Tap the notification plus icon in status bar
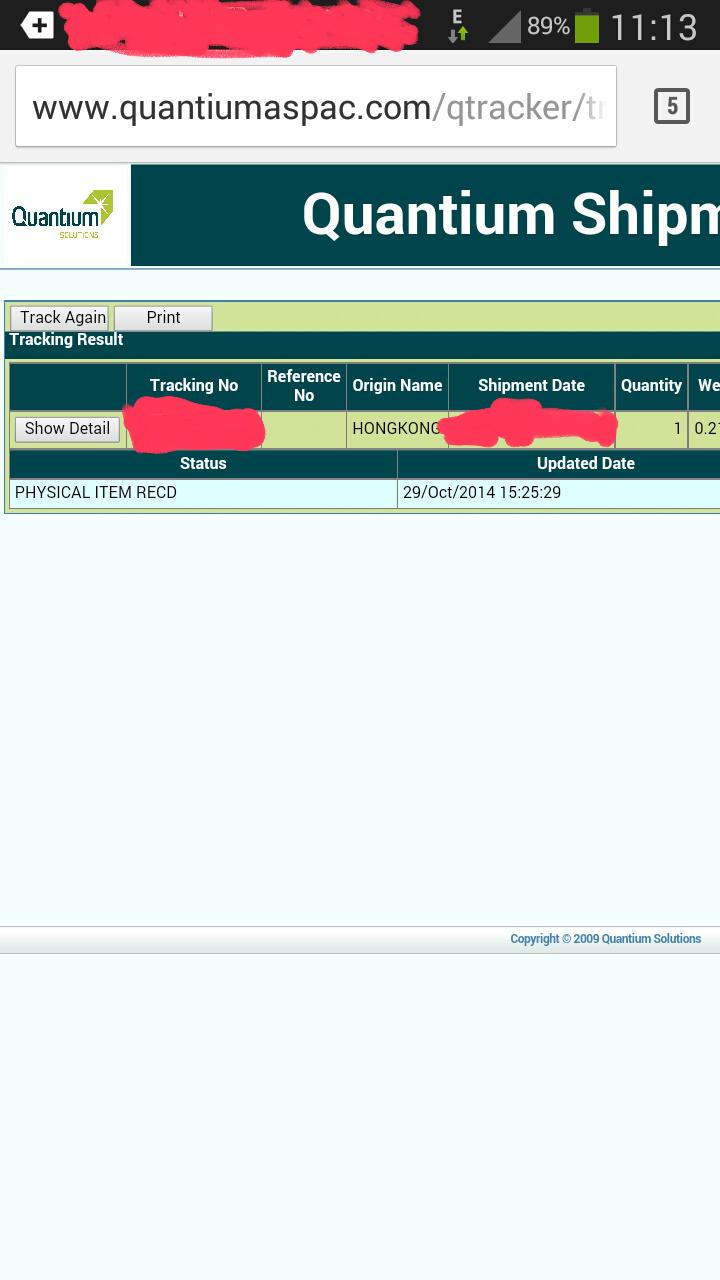Screen dimensions: 720x1280 [x=37, y=26]
